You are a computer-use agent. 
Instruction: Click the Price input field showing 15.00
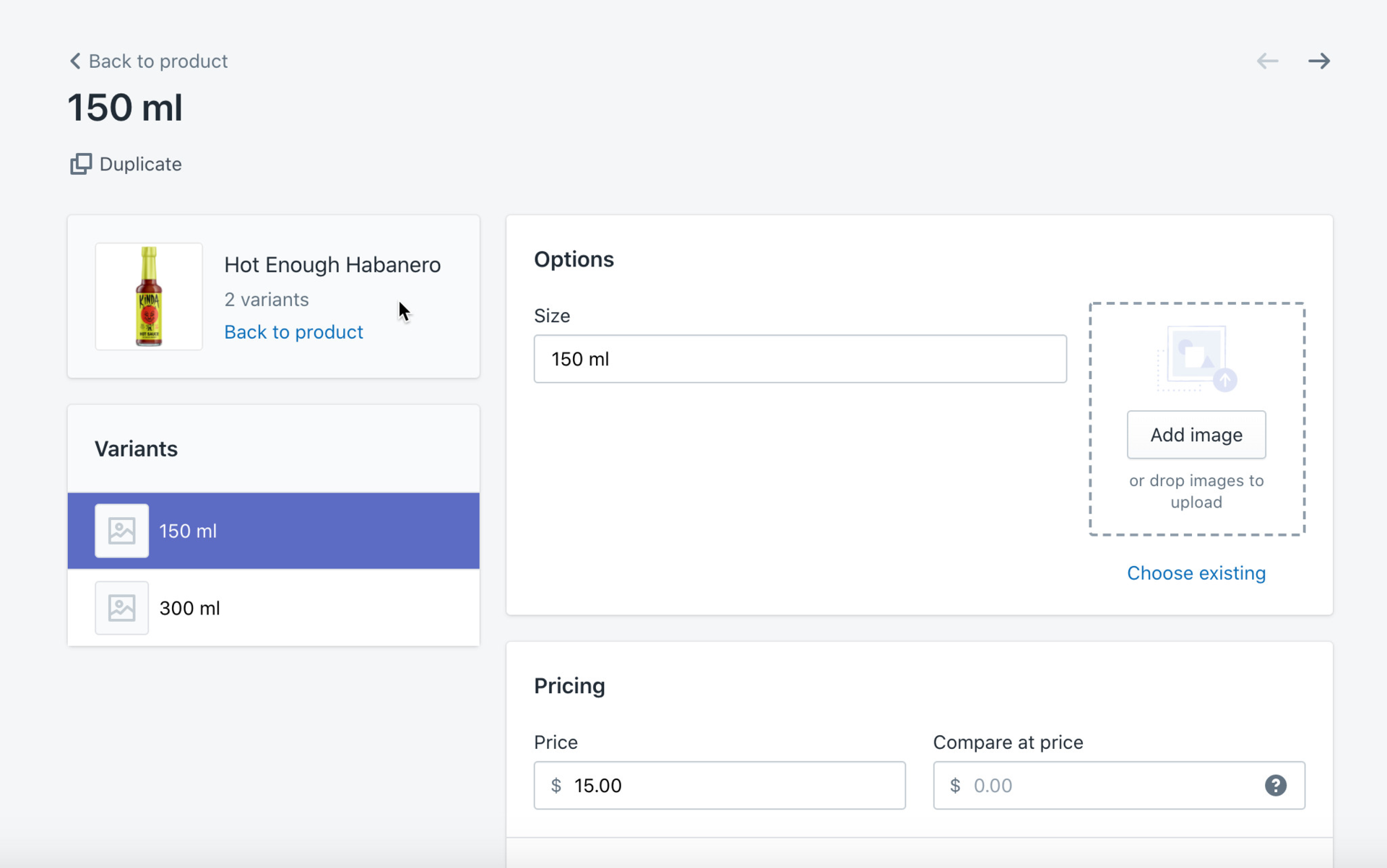tap(720, 786)
